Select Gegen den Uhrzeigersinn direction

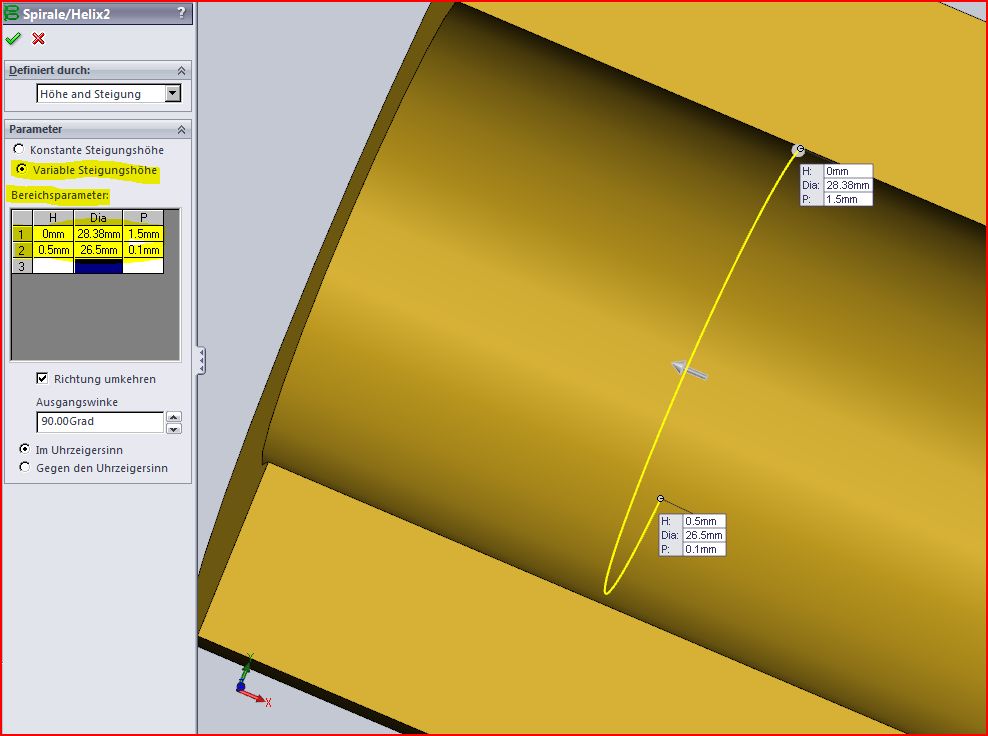[25, 468]
